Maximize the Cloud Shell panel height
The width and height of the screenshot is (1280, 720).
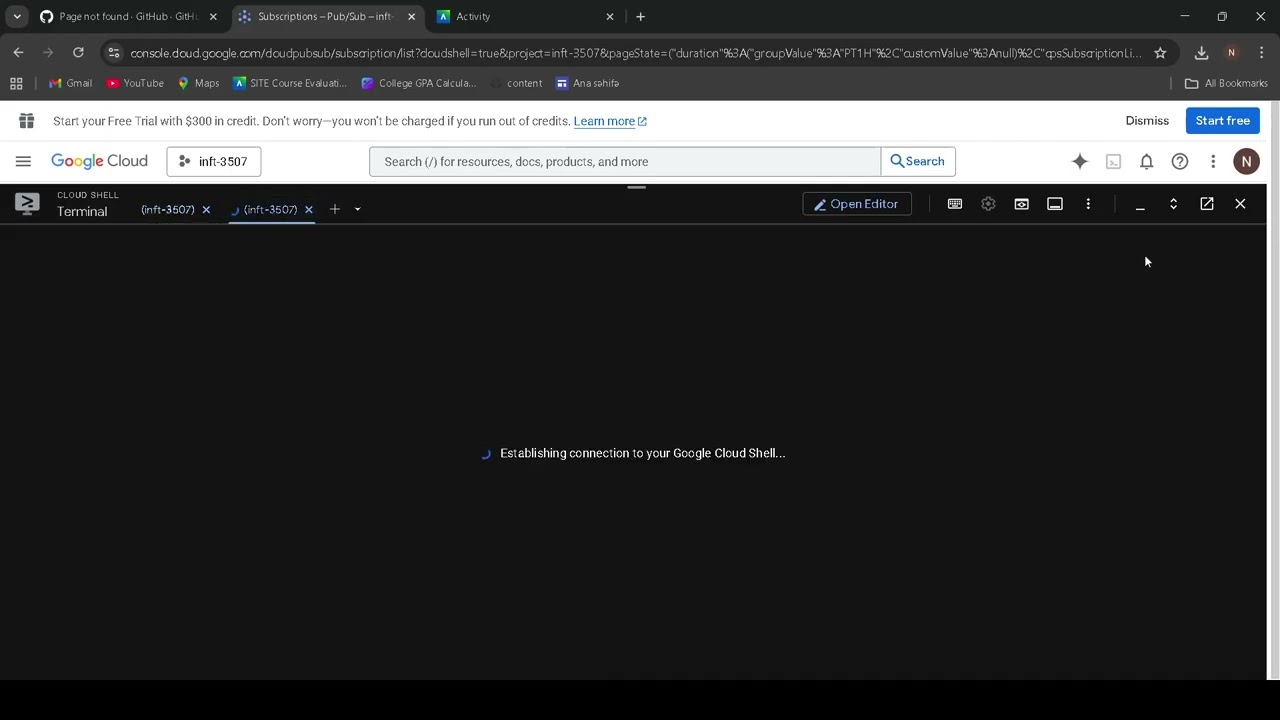1173,204
